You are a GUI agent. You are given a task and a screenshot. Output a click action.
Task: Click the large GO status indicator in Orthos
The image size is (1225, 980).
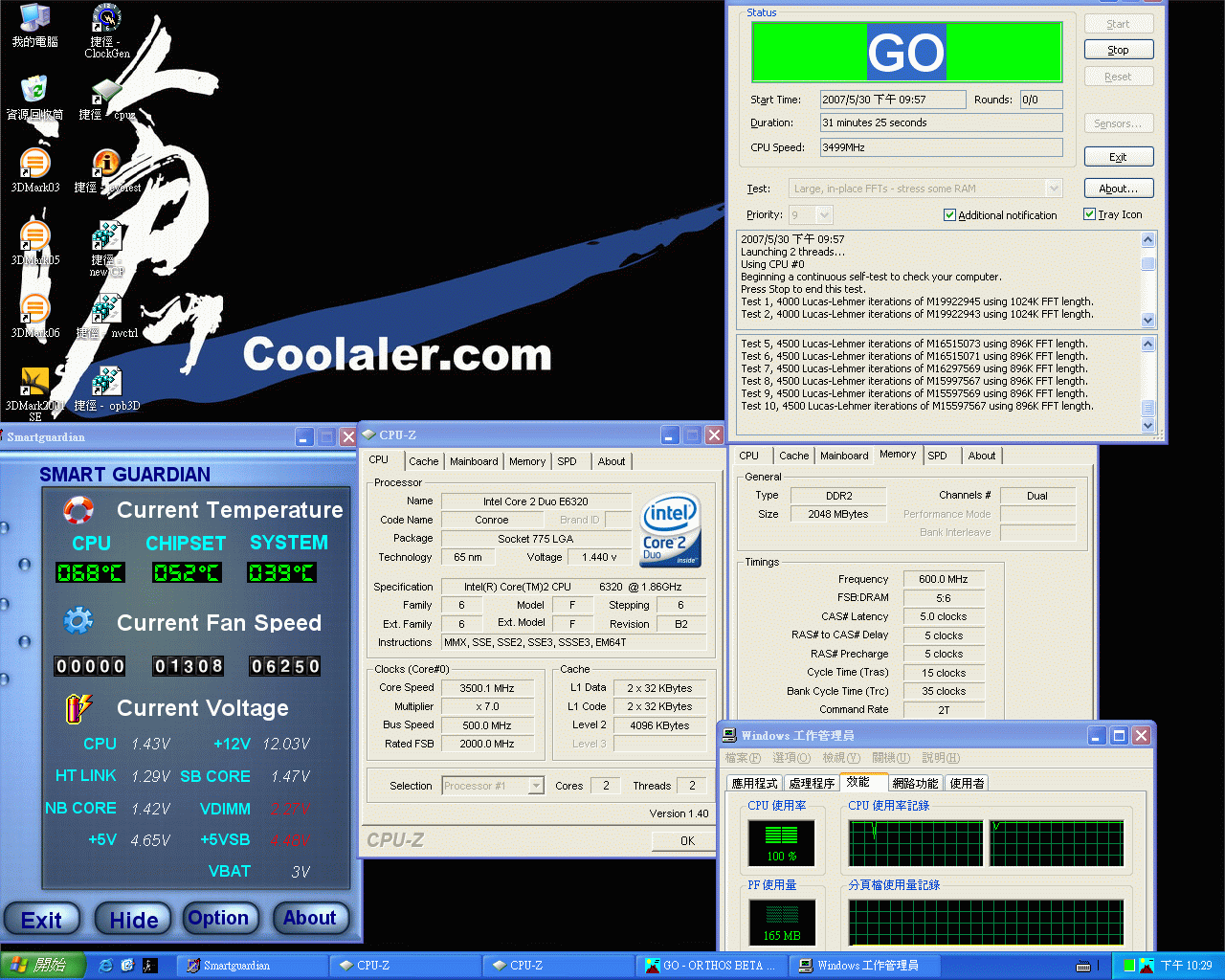pos(906,52)
